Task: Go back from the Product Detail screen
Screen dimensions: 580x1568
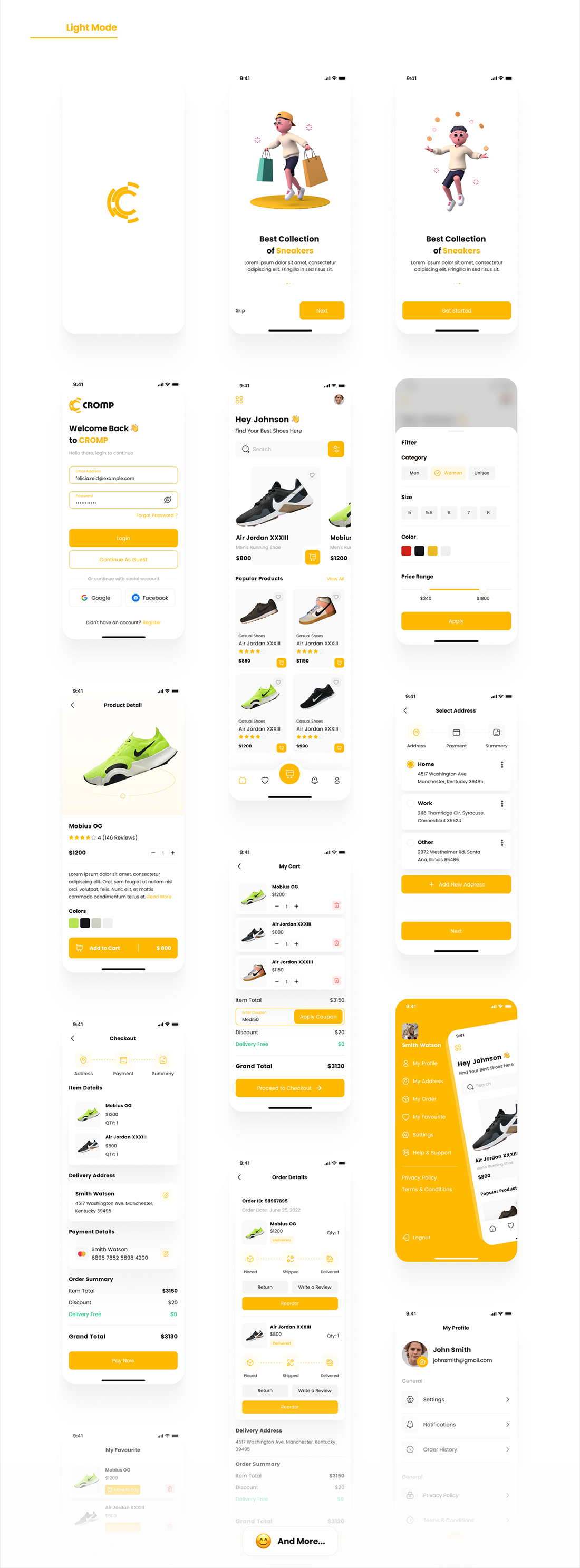Action: pyautogui.click(x=73, y=705)
